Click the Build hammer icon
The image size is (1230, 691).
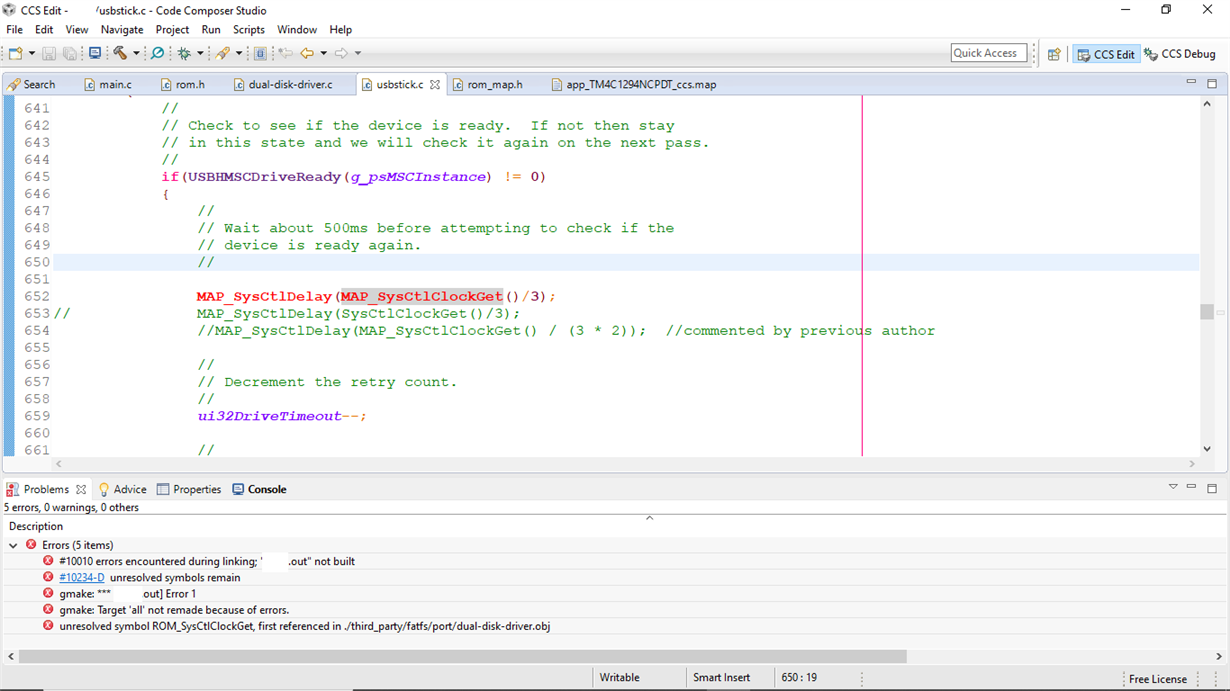click(120, 53)
